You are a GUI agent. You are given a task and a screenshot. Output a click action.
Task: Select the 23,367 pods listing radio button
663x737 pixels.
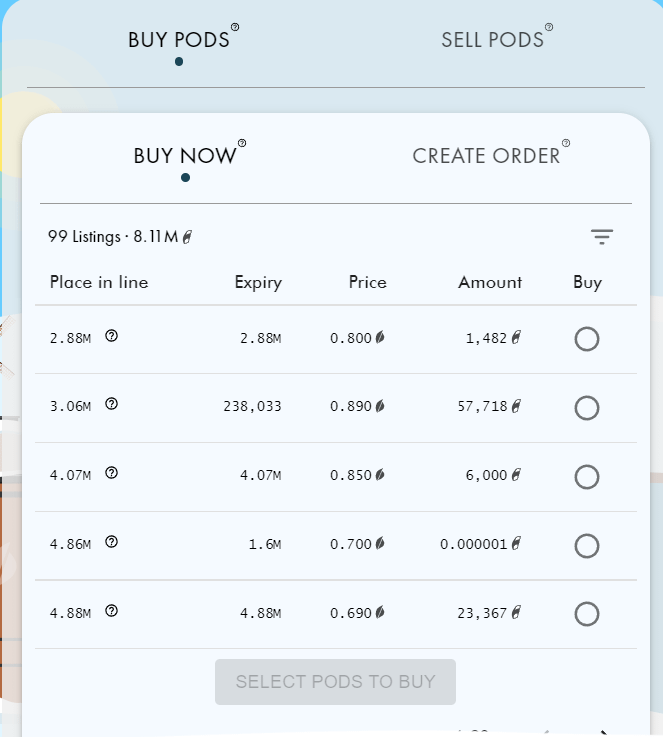pyautogui.click(x=587, y=614)
